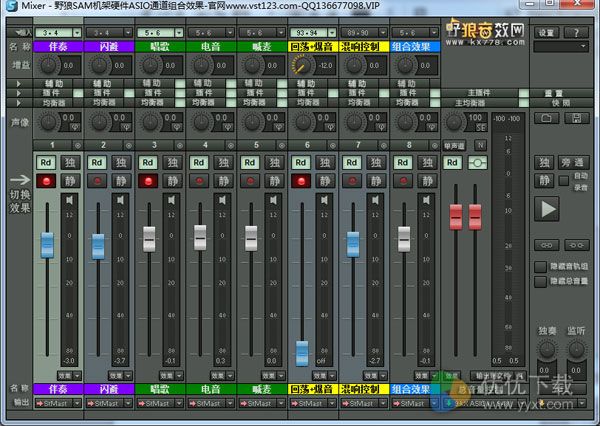Screen dimensions: 600x426
Task: Solo the 伴奏 channel with 独
Action: click(70, 163)
